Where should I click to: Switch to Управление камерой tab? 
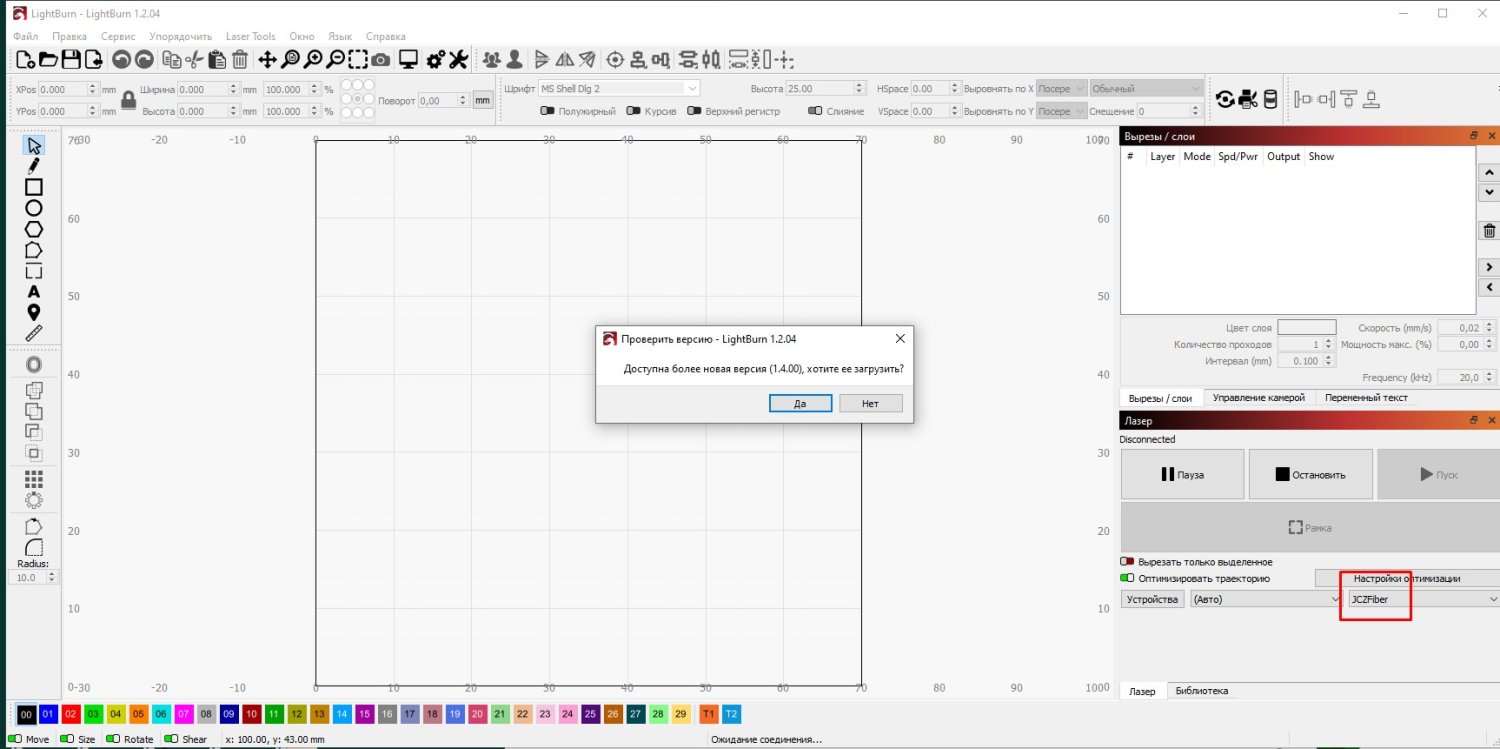pos(1258,398)
